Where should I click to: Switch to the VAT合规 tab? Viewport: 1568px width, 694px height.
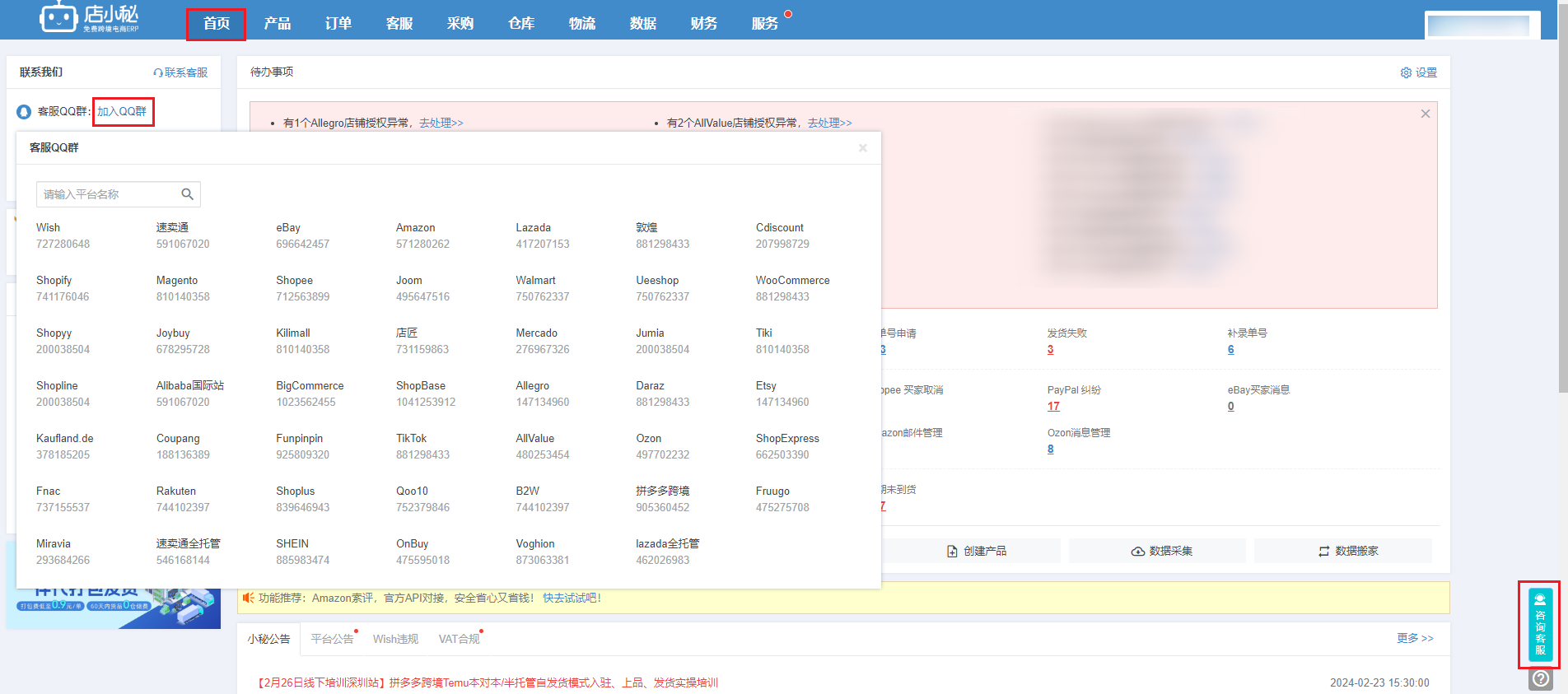point(459,639)
